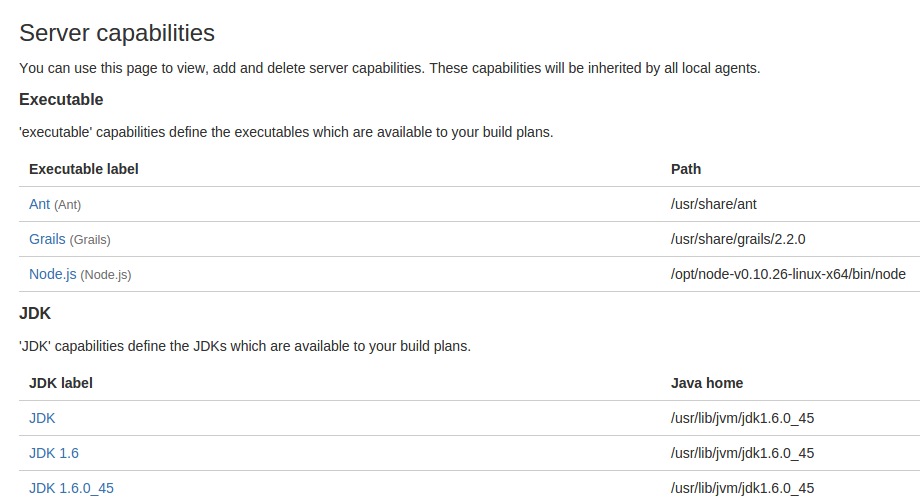The height and width of the screenshot is (504, 920).
Task: Open the plain JDK capability link
Action: [42, 418]
